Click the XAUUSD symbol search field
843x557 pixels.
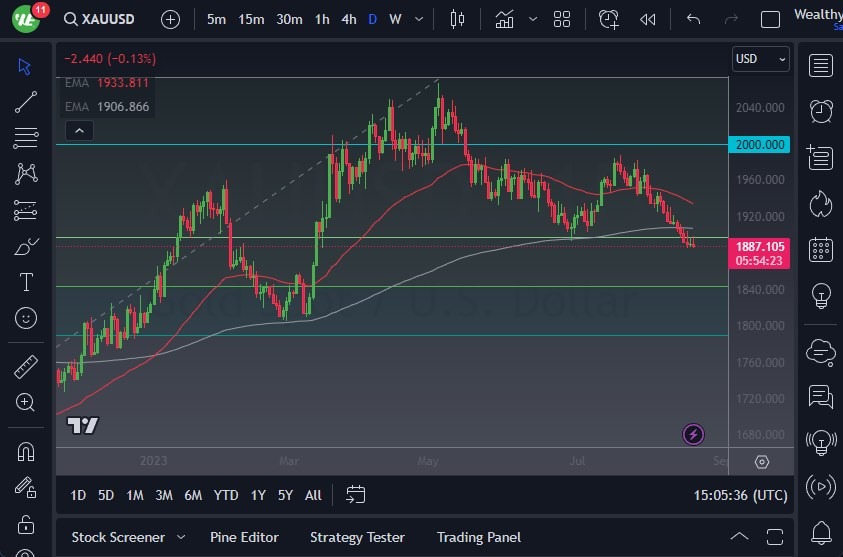point(103,19)
